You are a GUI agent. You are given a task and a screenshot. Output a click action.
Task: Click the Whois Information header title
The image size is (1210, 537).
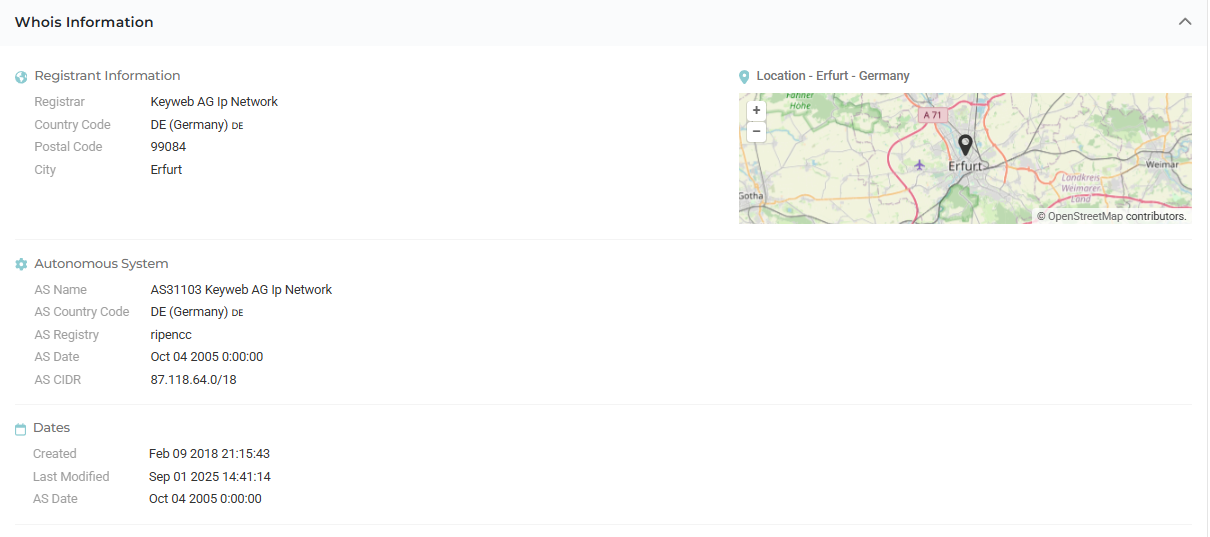pyautogui.click(x=84, y=22)
